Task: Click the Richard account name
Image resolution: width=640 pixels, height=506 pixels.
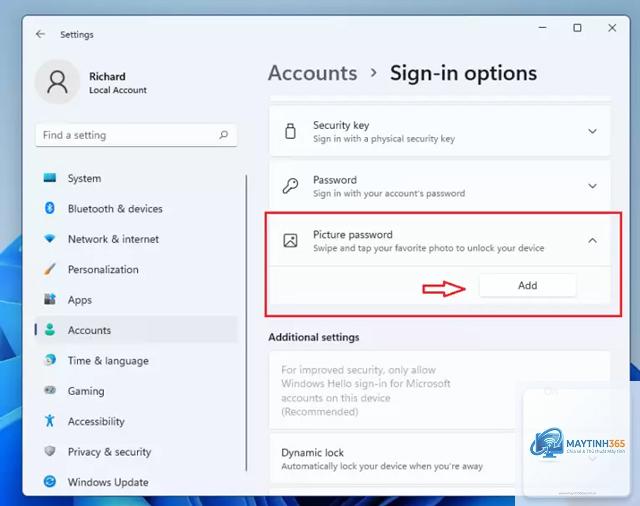Action: point(107,76)
